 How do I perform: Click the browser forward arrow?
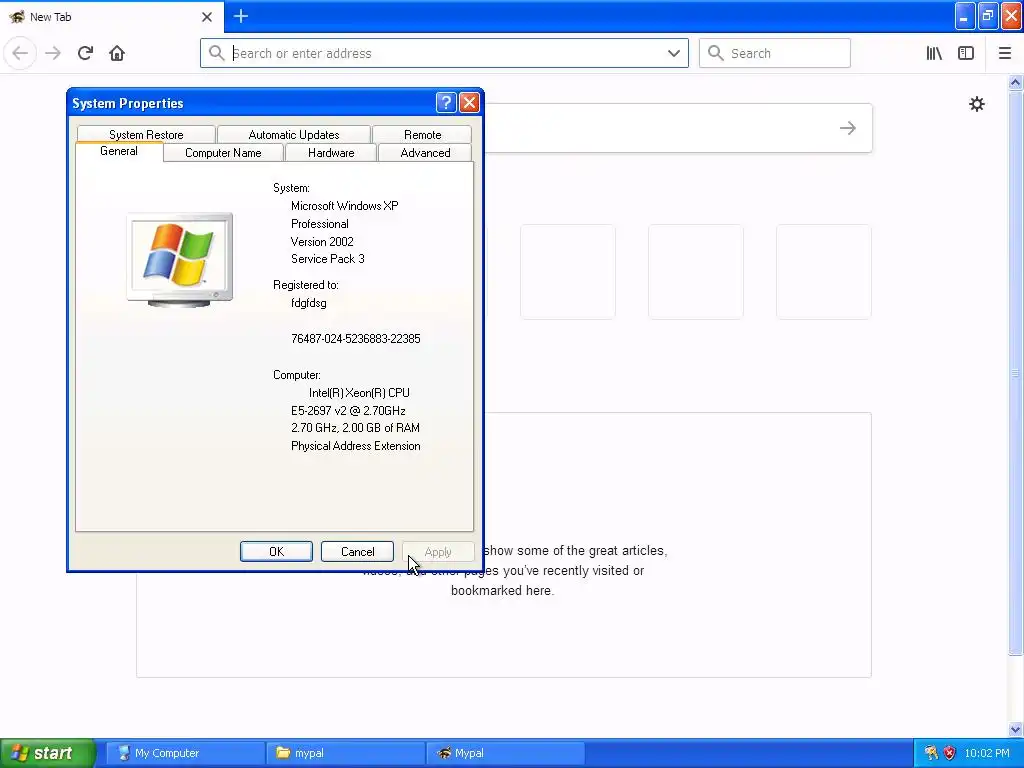[x=53, y=53]
